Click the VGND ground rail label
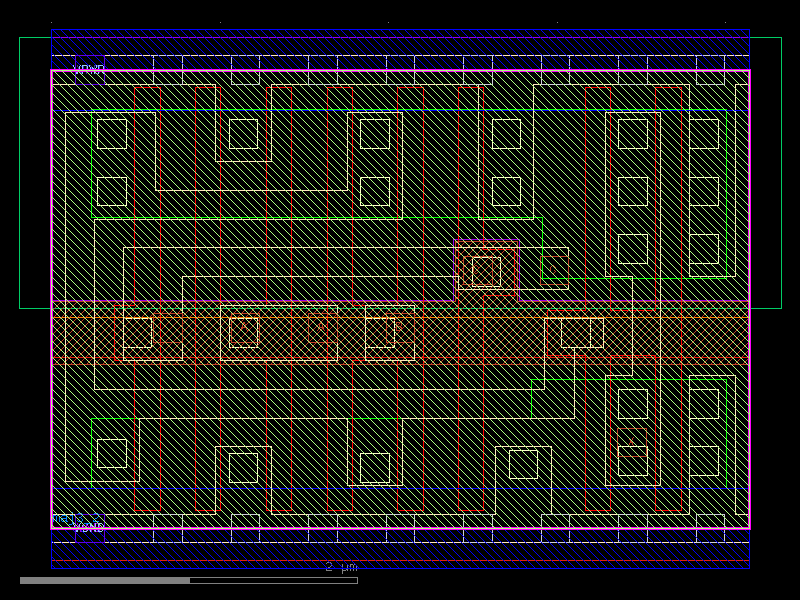 pyautogui.click(x=90, y=526)
